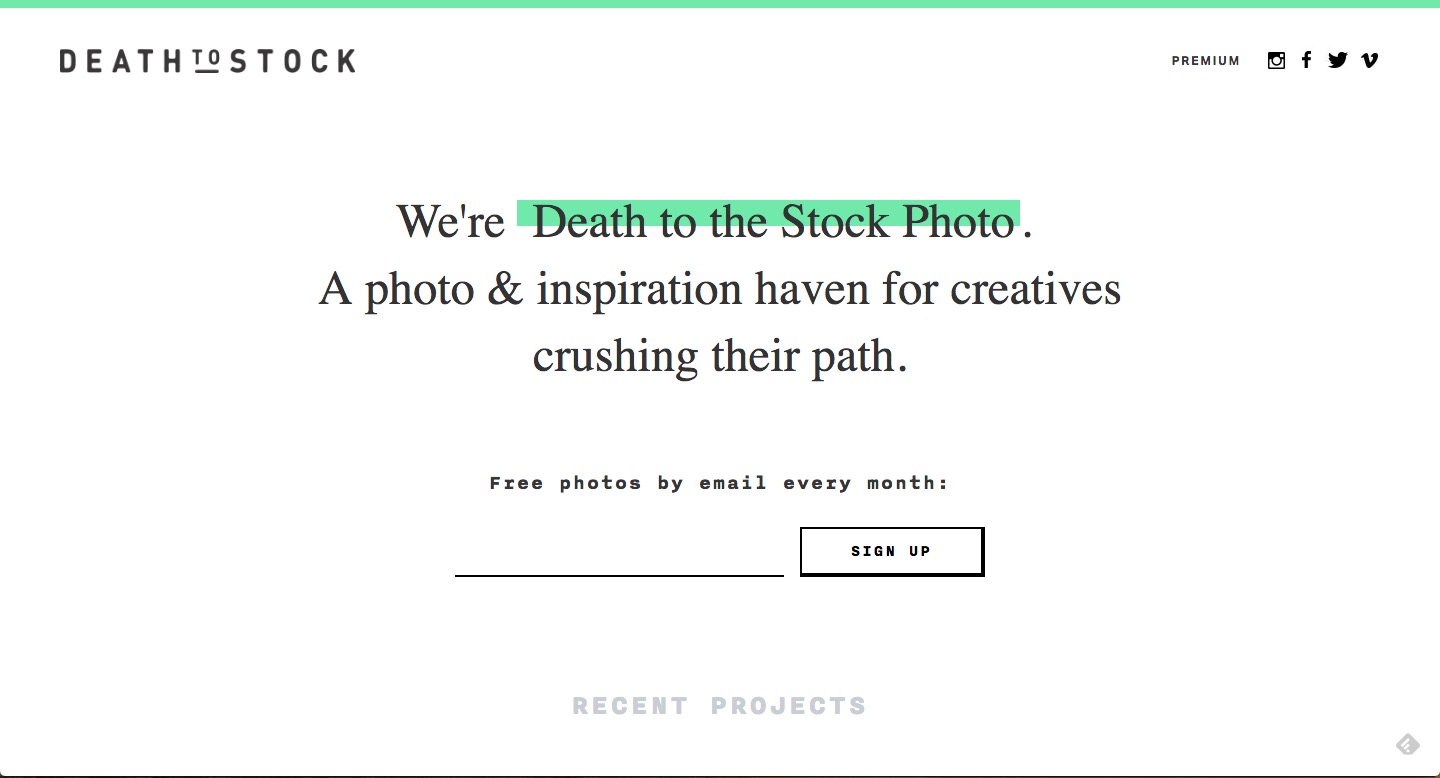Click the Free photos by email label
This screenshot has width=1440, height=778.
point(719,483)
